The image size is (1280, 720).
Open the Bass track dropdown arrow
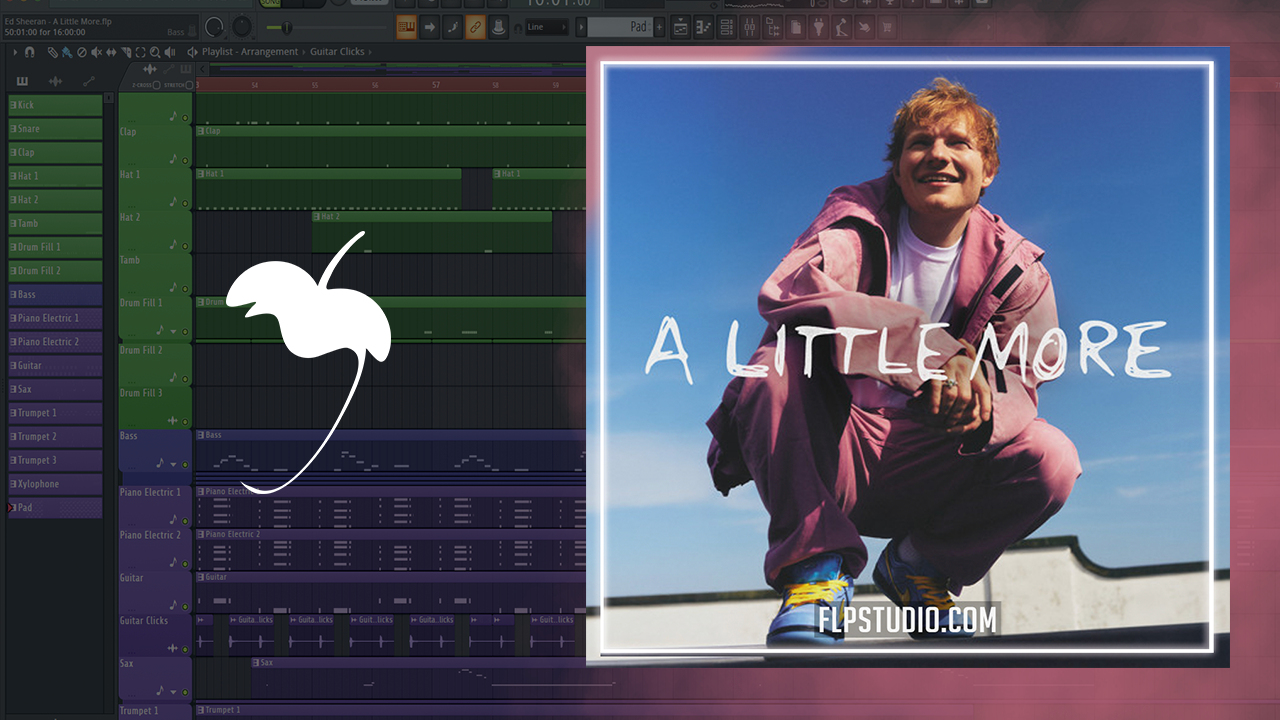click(173, 464)
